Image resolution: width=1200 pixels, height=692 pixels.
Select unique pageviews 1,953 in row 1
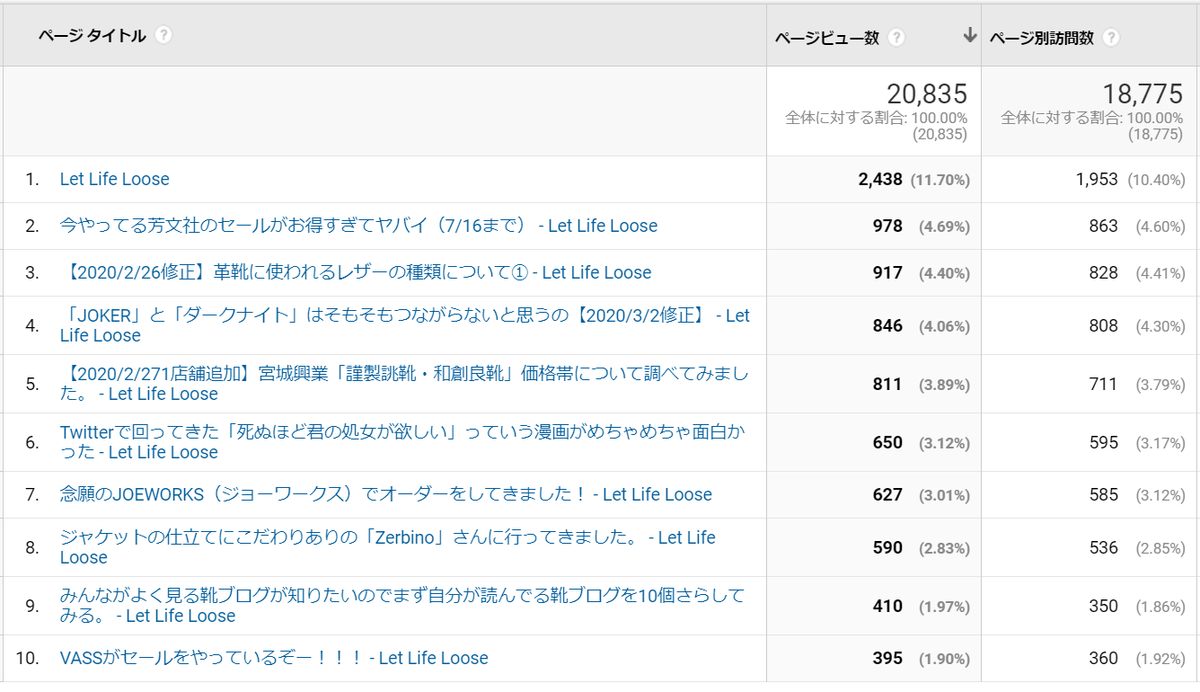[1096, 180]
